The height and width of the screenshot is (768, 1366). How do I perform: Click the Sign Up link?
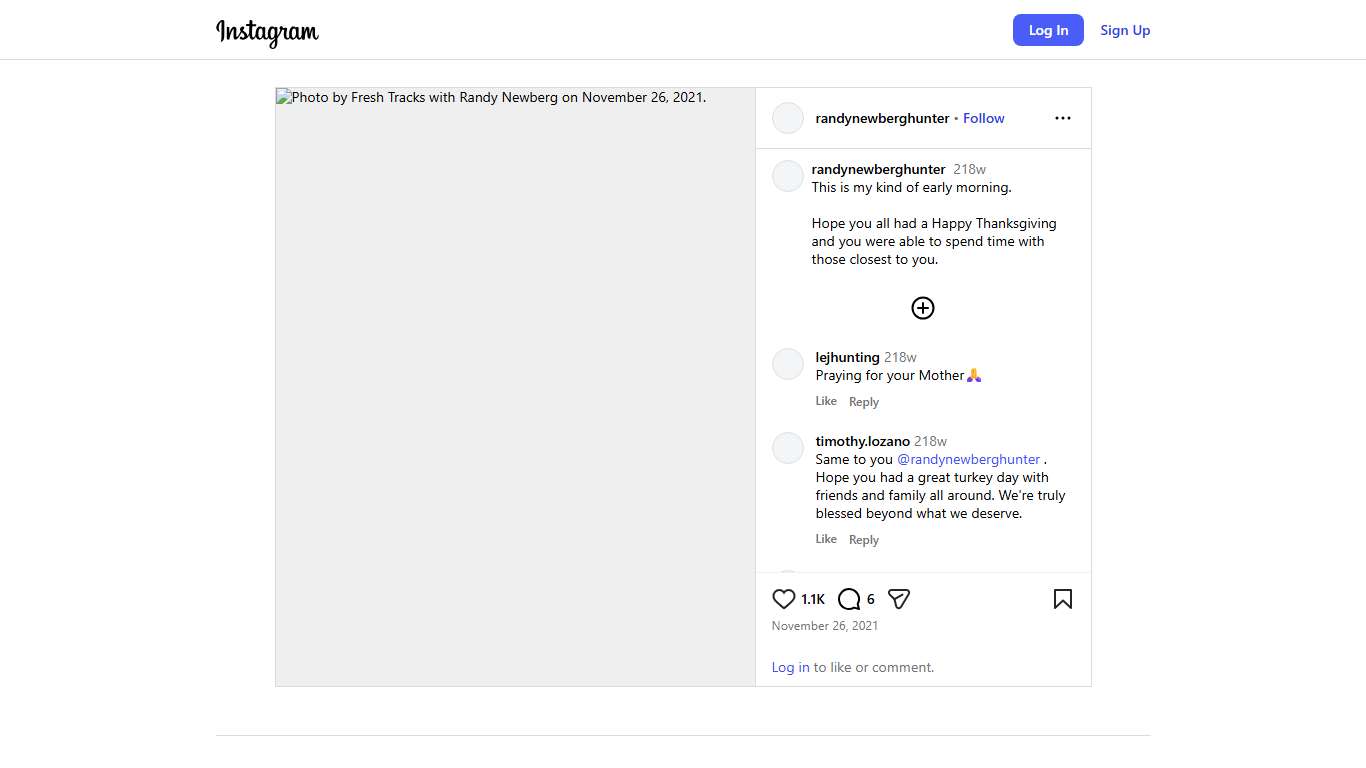click(x=1125, y=30)
